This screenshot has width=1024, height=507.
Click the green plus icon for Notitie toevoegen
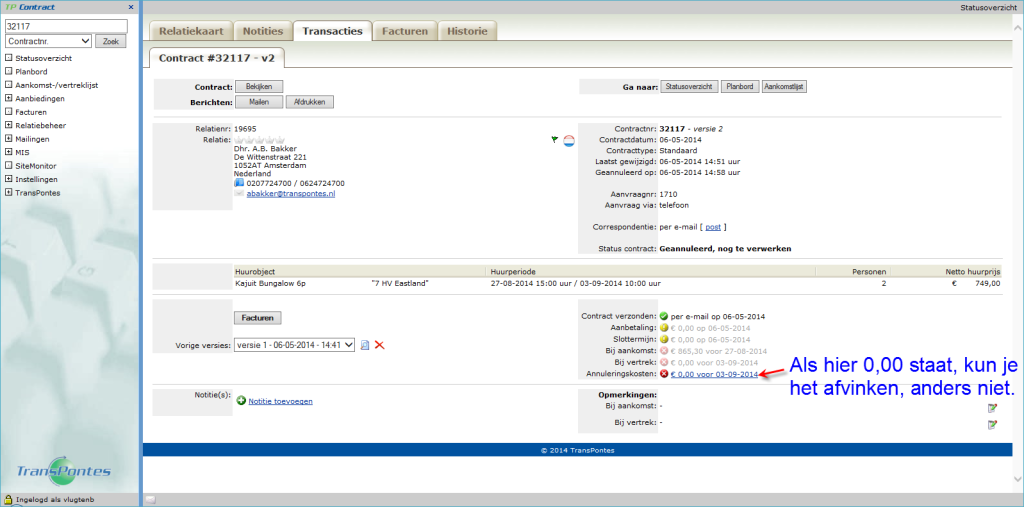241,401
